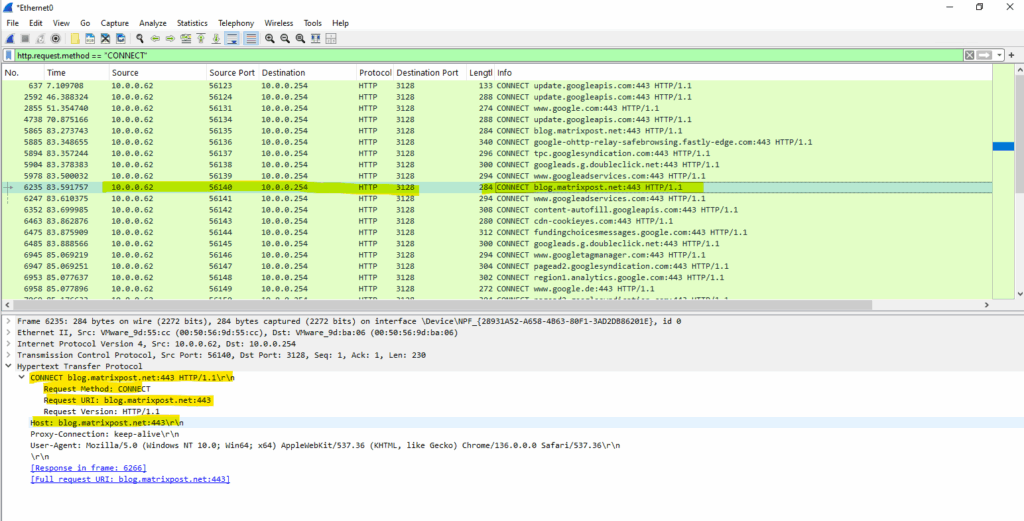The image size is (1024, 521).
Task: Jump to the first packet
Action: tap(200, 39)
